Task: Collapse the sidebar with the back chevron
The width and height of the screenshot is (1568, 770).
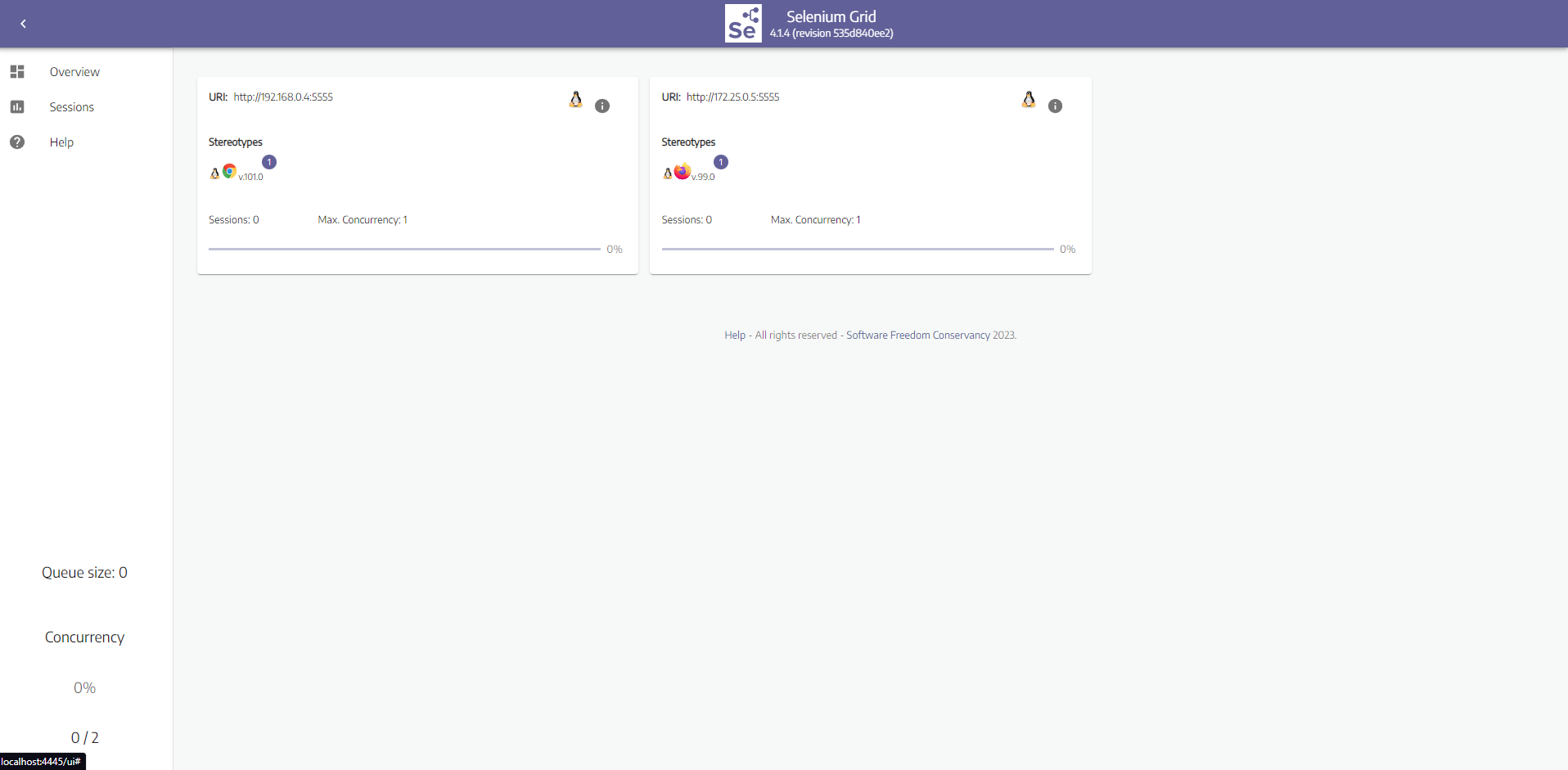Action: click(23, 24)
